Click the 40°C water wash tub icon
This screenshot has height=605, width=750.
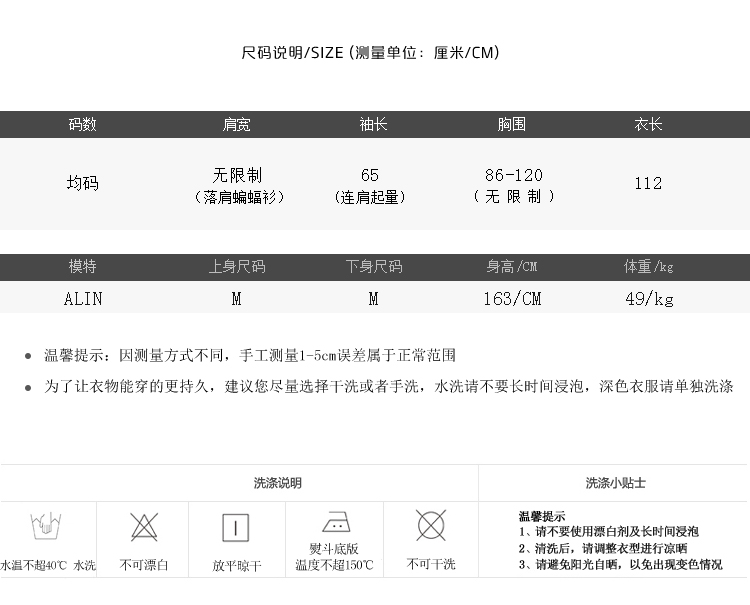[x=43, y=526]
